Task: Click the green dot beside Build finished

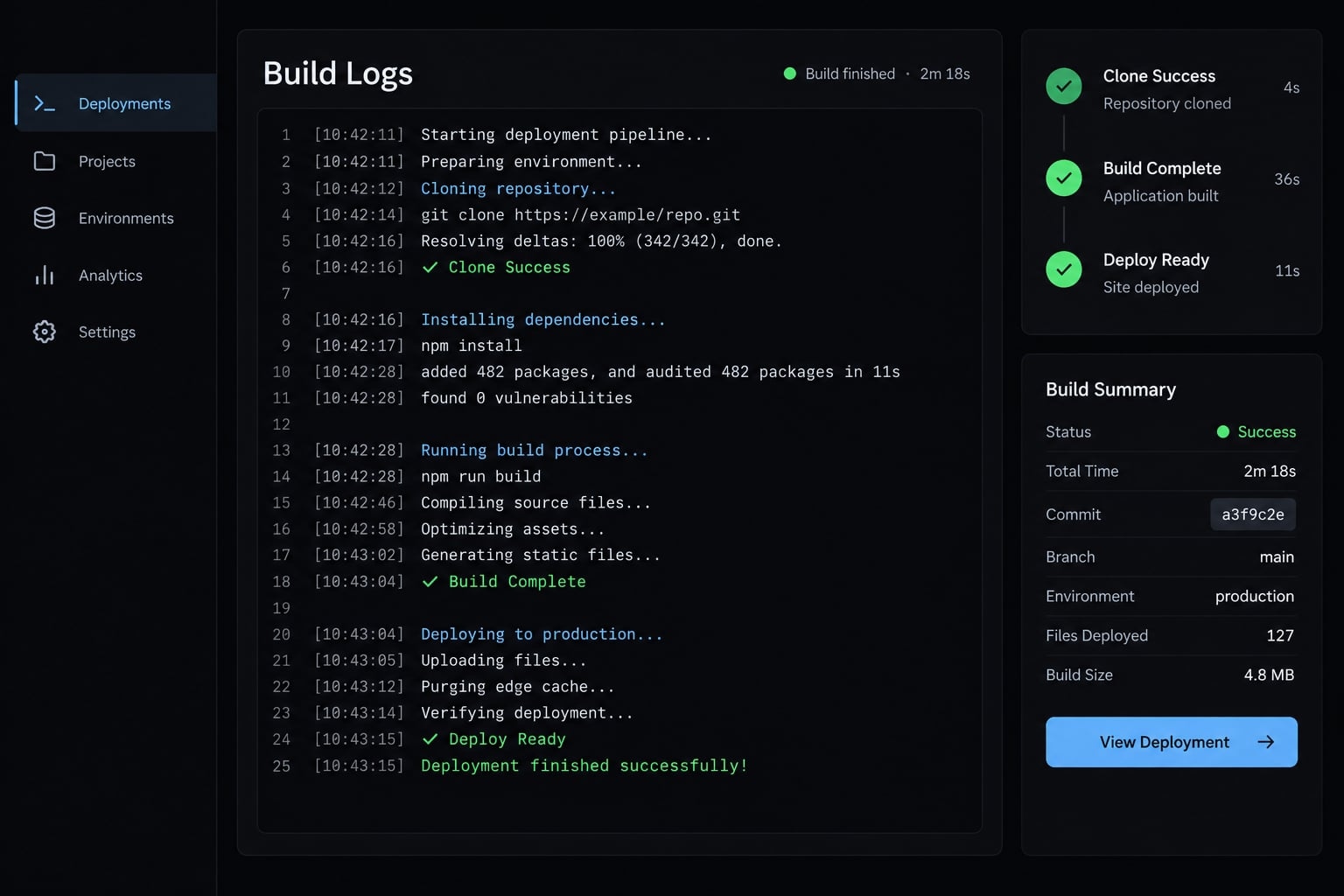Action: click(x=789, y=73)
